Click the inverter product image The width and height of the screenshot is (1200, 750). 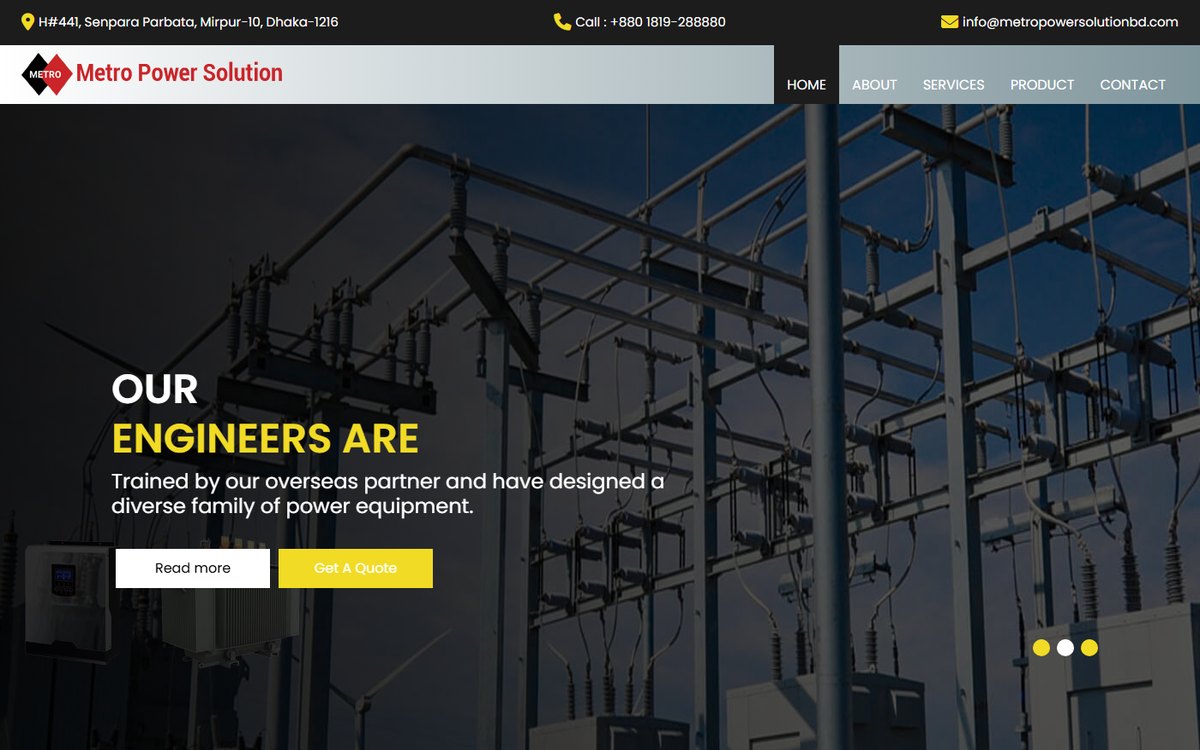68,601
